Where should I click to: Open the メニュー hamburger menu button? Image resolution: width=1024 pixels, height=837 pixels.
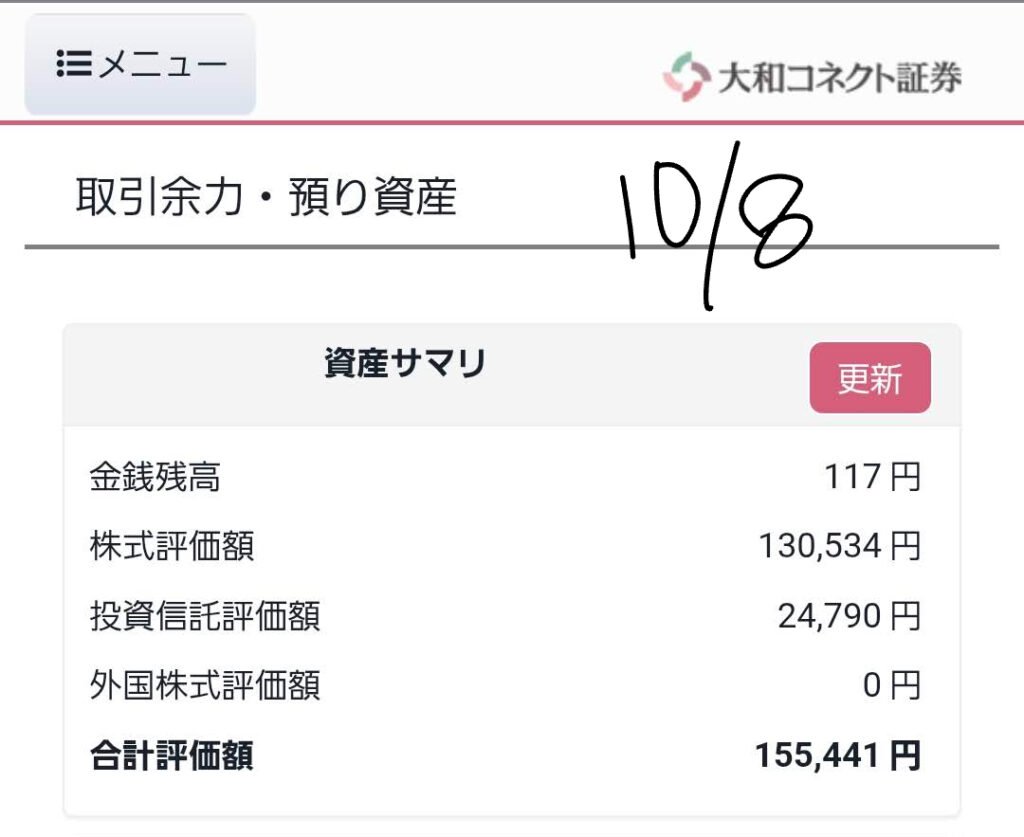[x=140, y=65]
